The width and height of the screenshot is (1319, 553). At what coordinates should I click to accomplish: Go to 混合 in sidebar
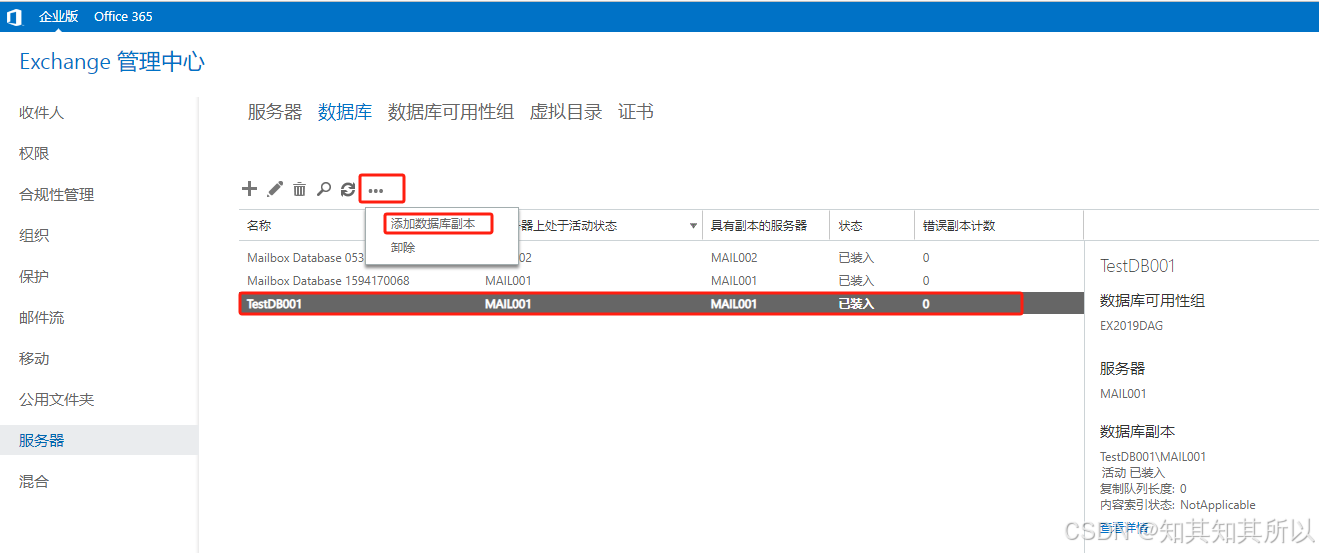point(34,482)
